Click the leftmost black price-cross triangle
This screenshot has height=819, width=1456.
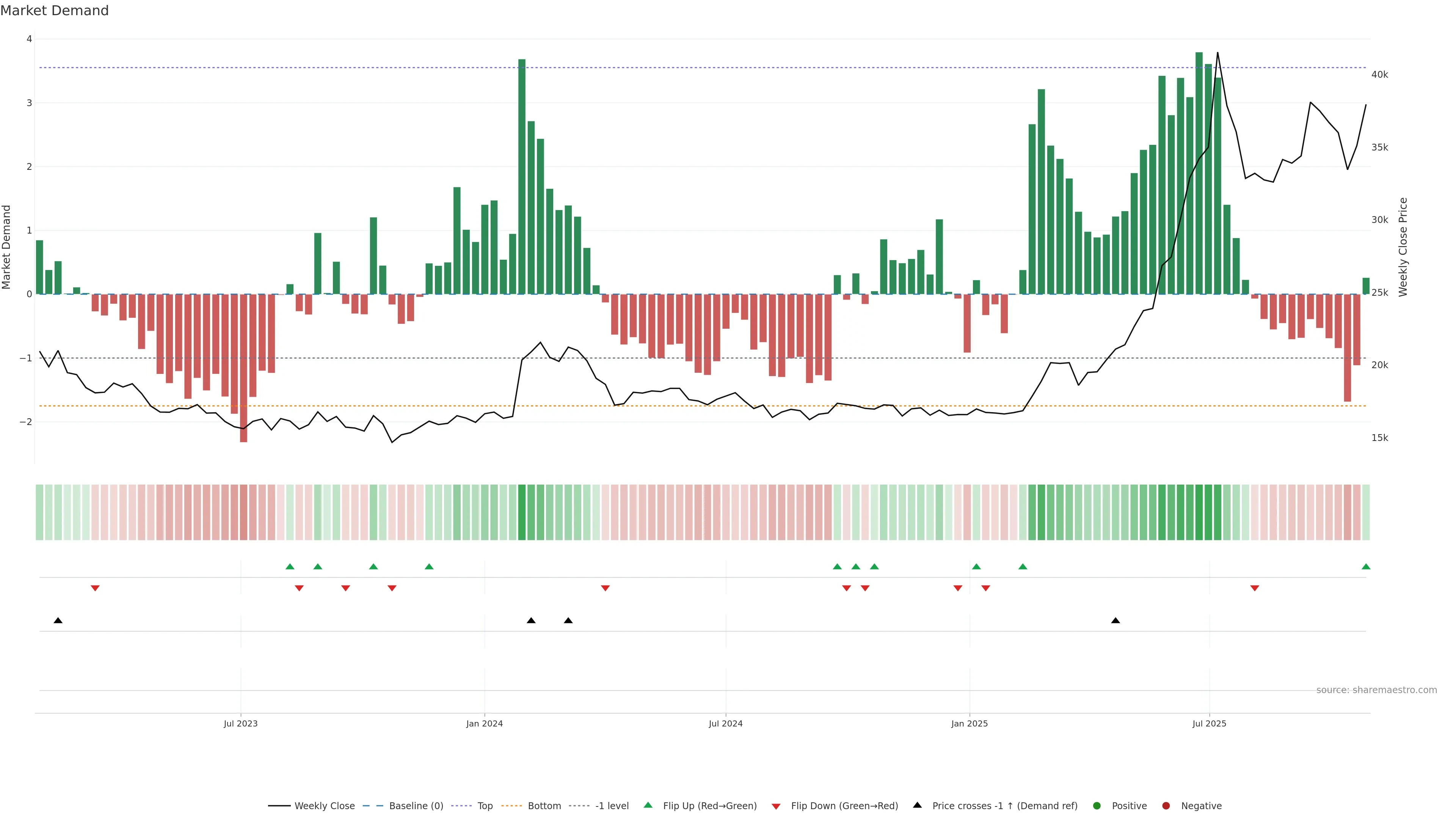(58, 621)
